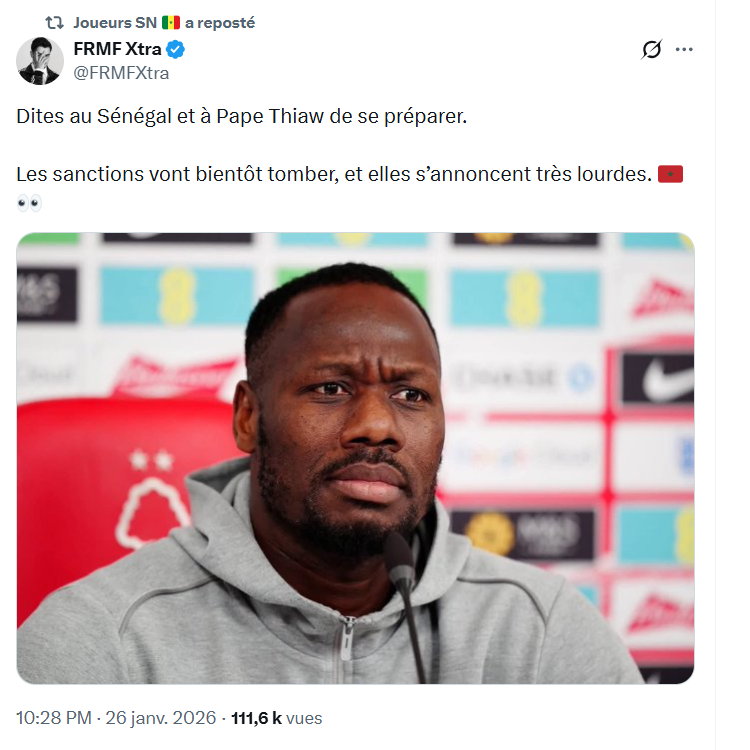The image size is (750, 750).
Task: Open the three-dot more options menu
Action: coord(684,50)
